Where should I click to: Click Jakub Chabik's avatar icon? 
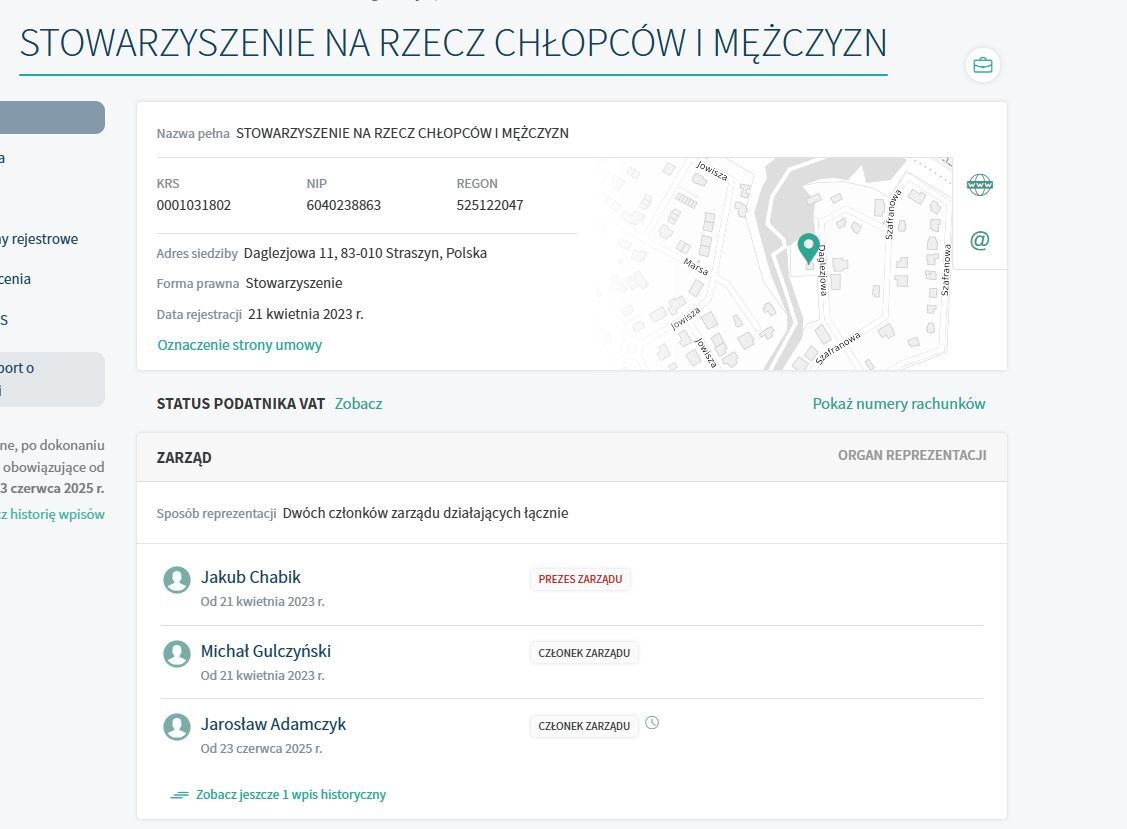pyautogui.click(x=177, y=580)
